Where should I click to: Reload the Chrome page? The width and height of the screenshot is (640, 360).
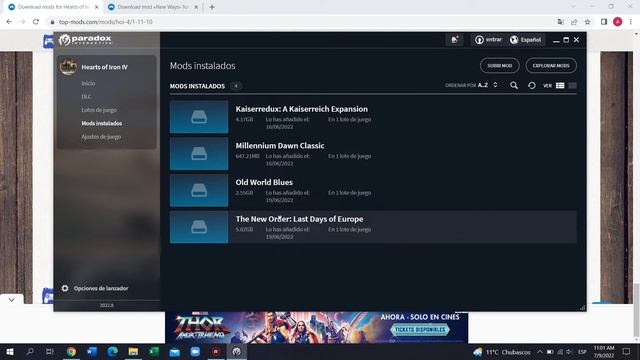point(36,22)
